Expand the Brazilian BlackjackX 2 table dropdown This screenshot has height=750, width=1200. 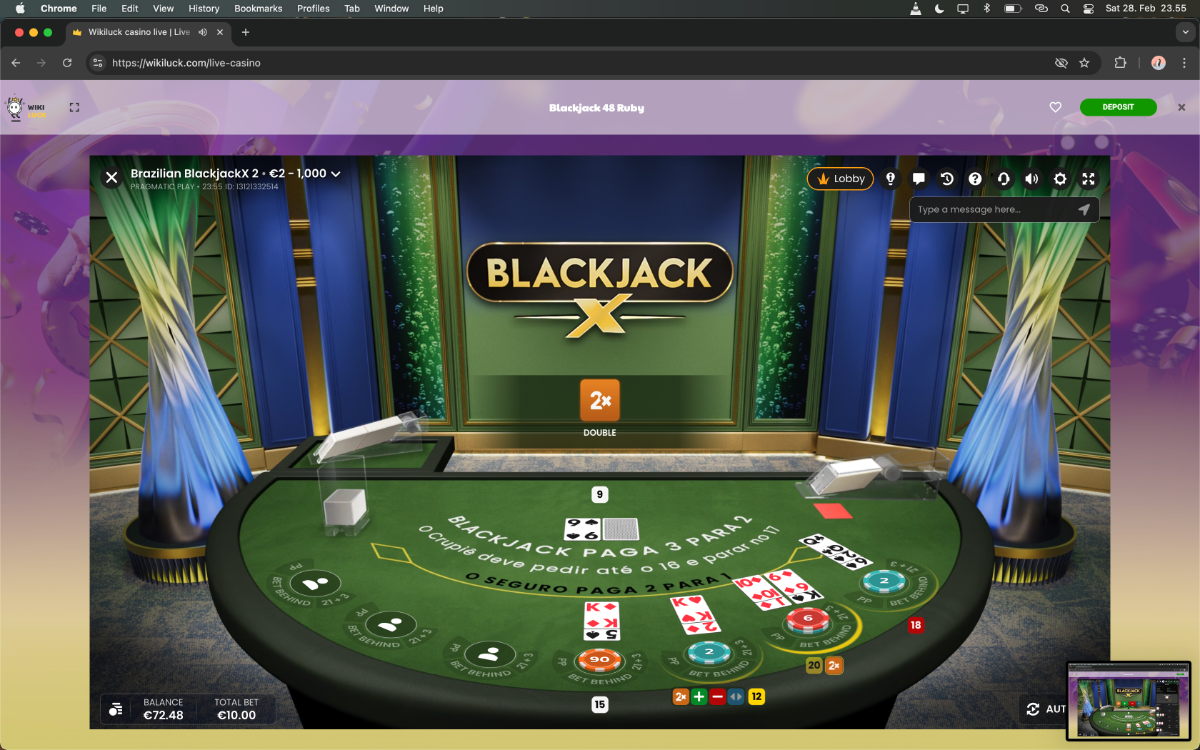336,174
